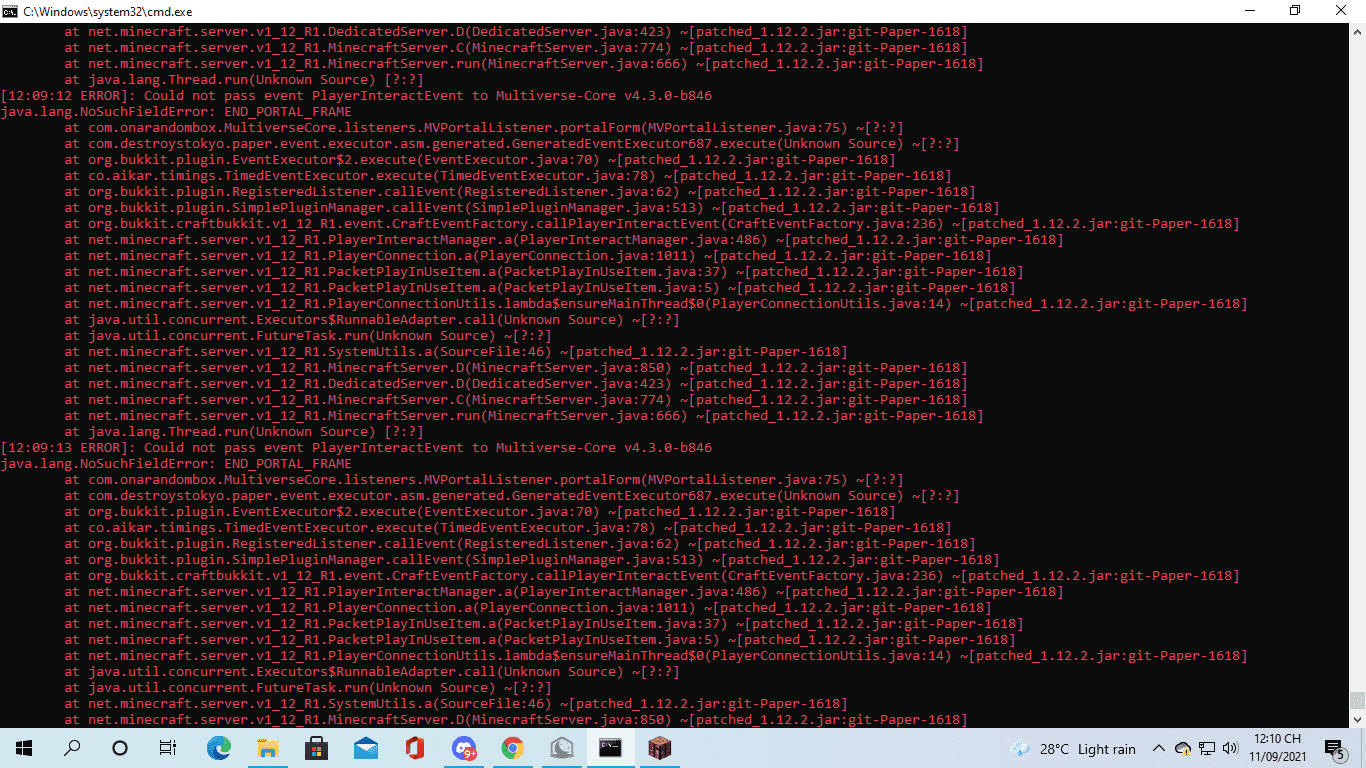Switch to the Minecraft block app
Image resolution: width=1366 pixels, height=768 pixels.
(x=660, y=748)
